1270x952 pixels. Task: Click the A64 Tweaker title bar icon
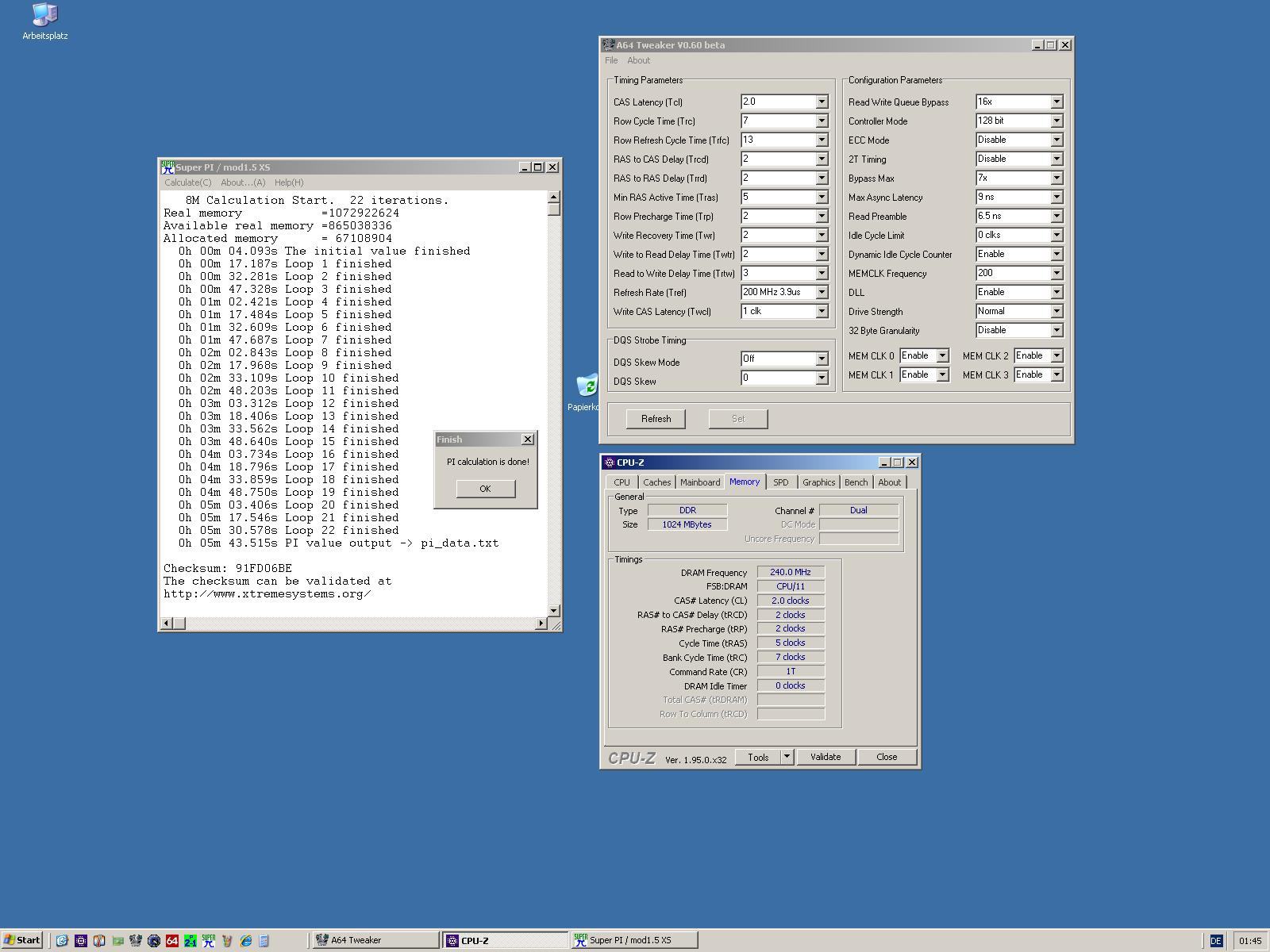[609, 45]
